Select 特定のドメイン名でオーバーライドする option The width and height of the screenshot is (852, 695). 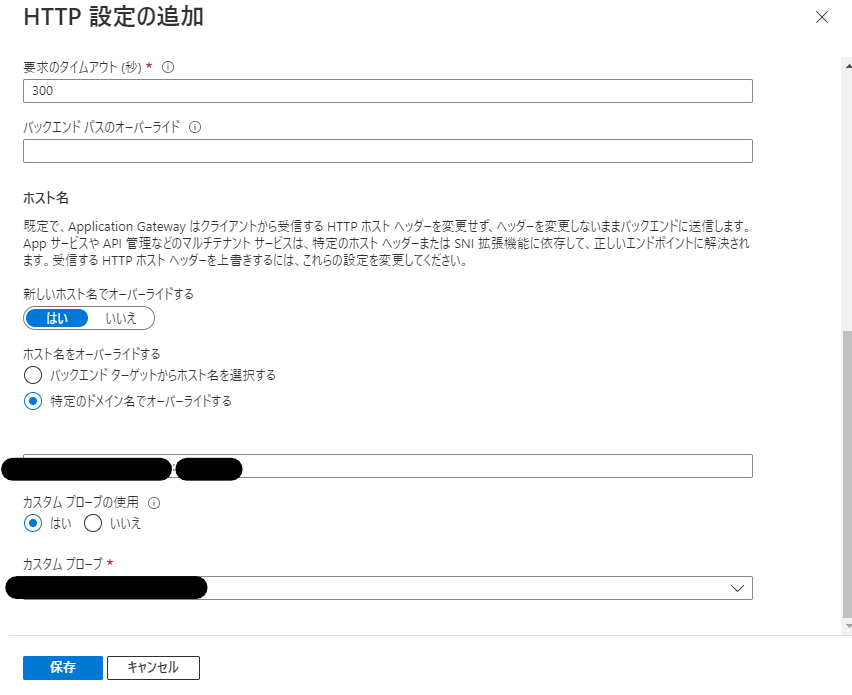[x=31, y=399]
